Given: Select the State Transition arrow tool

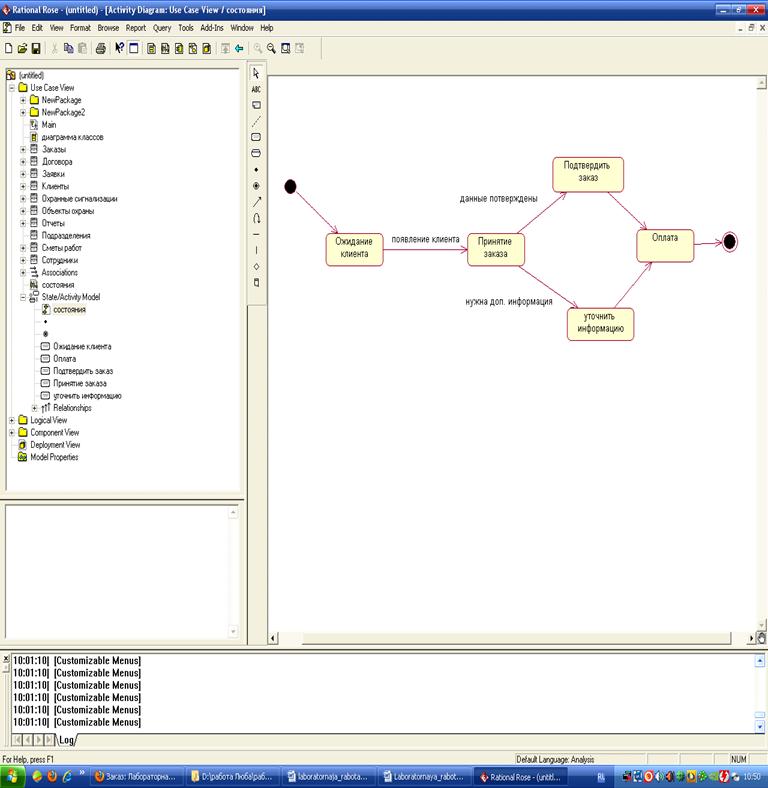Looking at the screenshot, I should click(256, 201).
